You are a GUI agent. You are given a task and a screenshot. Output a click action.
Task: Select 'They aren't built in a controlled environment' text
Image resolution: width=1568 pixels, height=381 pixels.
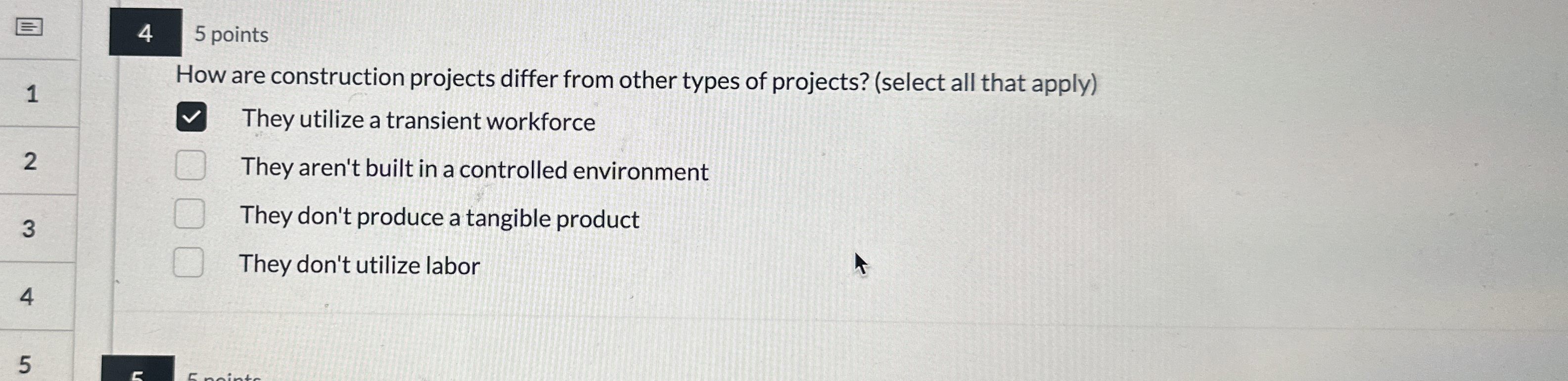click(x=473, y=170)
